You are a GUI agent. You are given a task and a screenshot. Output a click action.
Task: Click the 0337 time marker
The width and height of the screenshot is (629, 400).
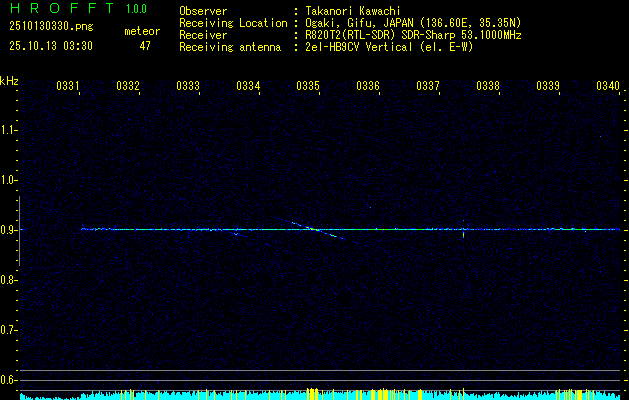(x=428, y=86)
